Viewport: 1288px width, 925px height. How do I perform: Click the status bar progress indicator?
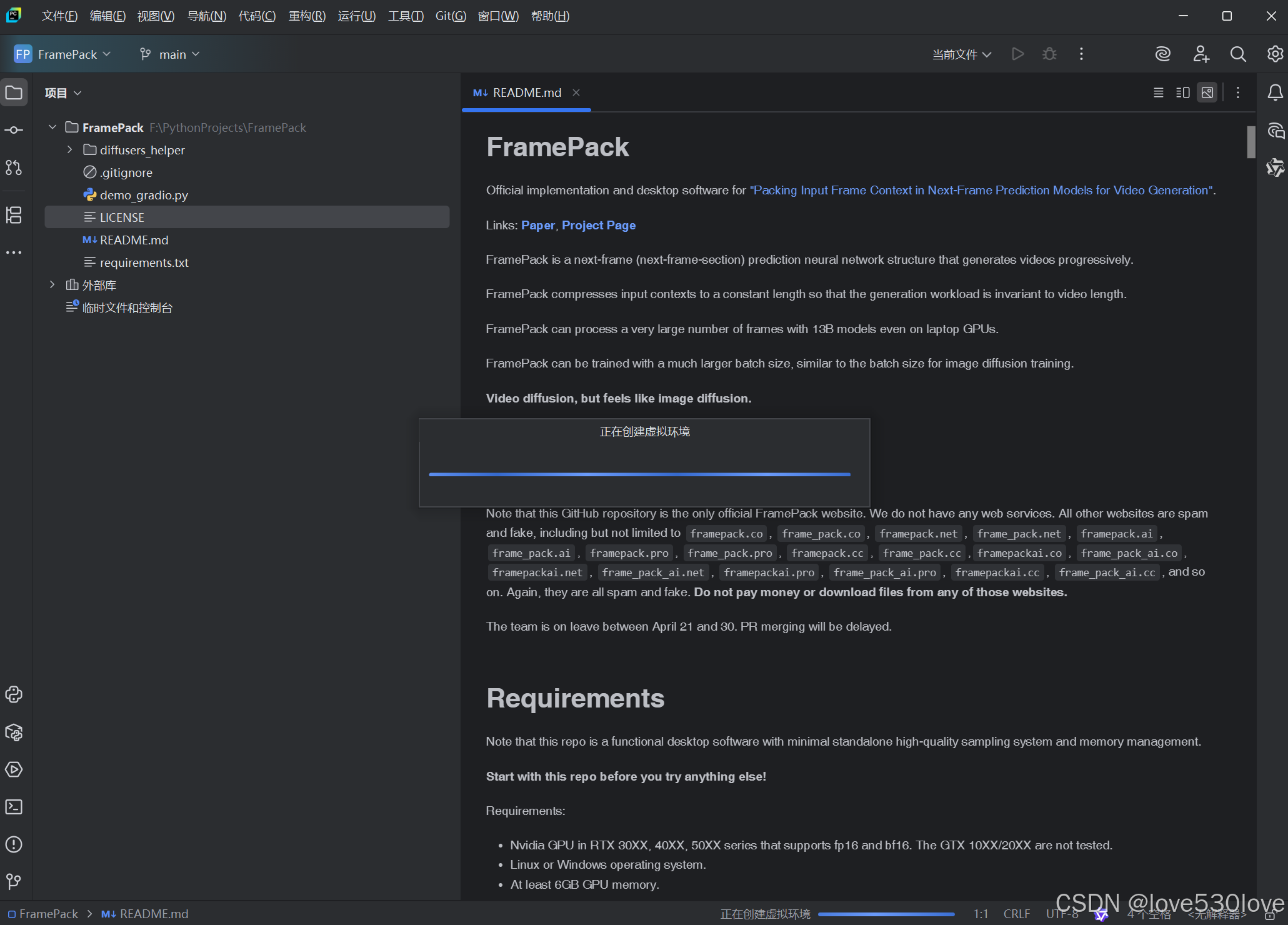(886, 914)
